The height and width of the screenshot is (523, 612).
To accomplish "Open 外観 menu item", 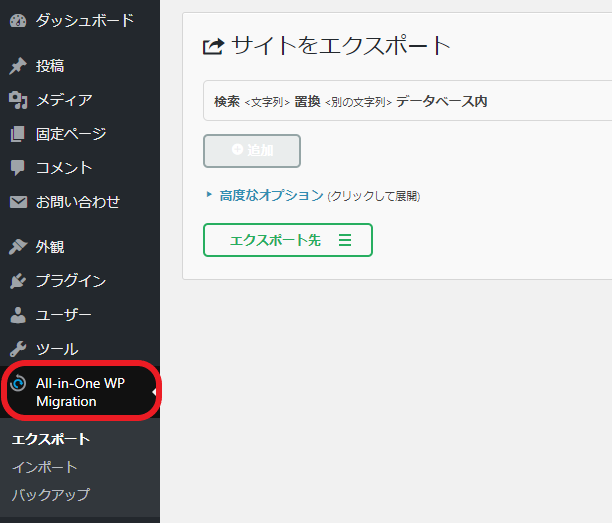I will [50, 247].
